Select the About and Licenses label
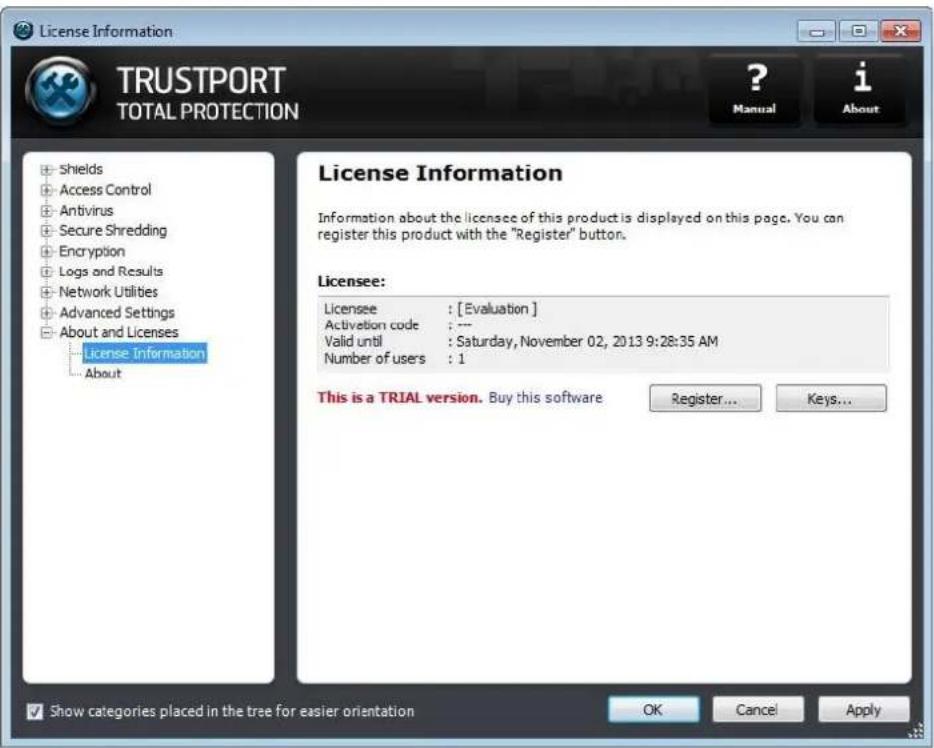934x748 pixels. pyautogui.click(x=119, y=332)
